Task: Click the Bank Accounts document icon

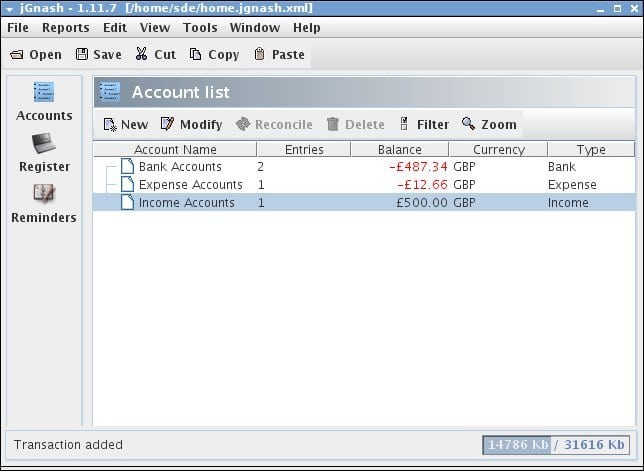Action: coord(127,166)
